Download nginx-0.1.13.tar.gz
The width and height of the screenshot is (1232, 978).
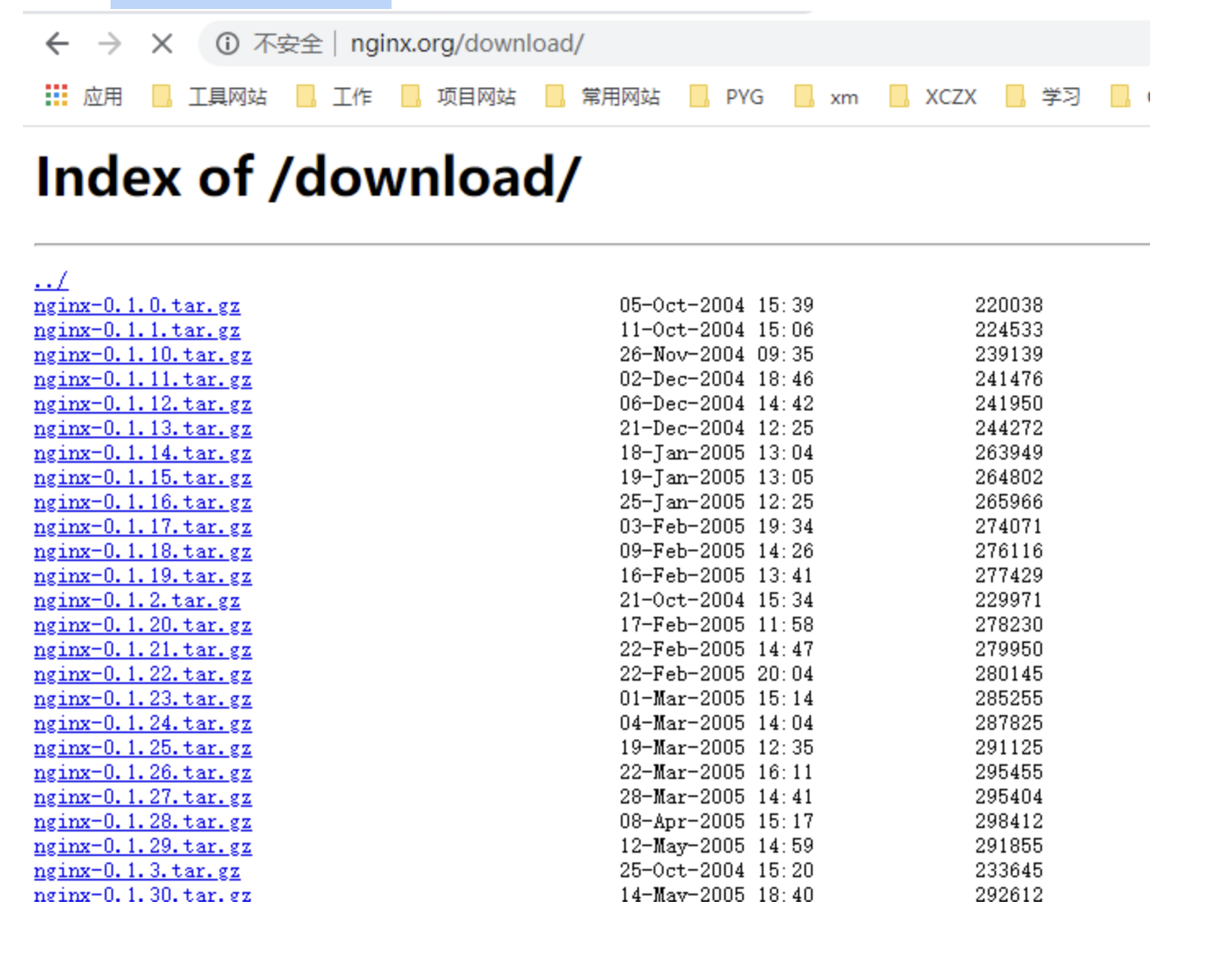pos(143,428)
